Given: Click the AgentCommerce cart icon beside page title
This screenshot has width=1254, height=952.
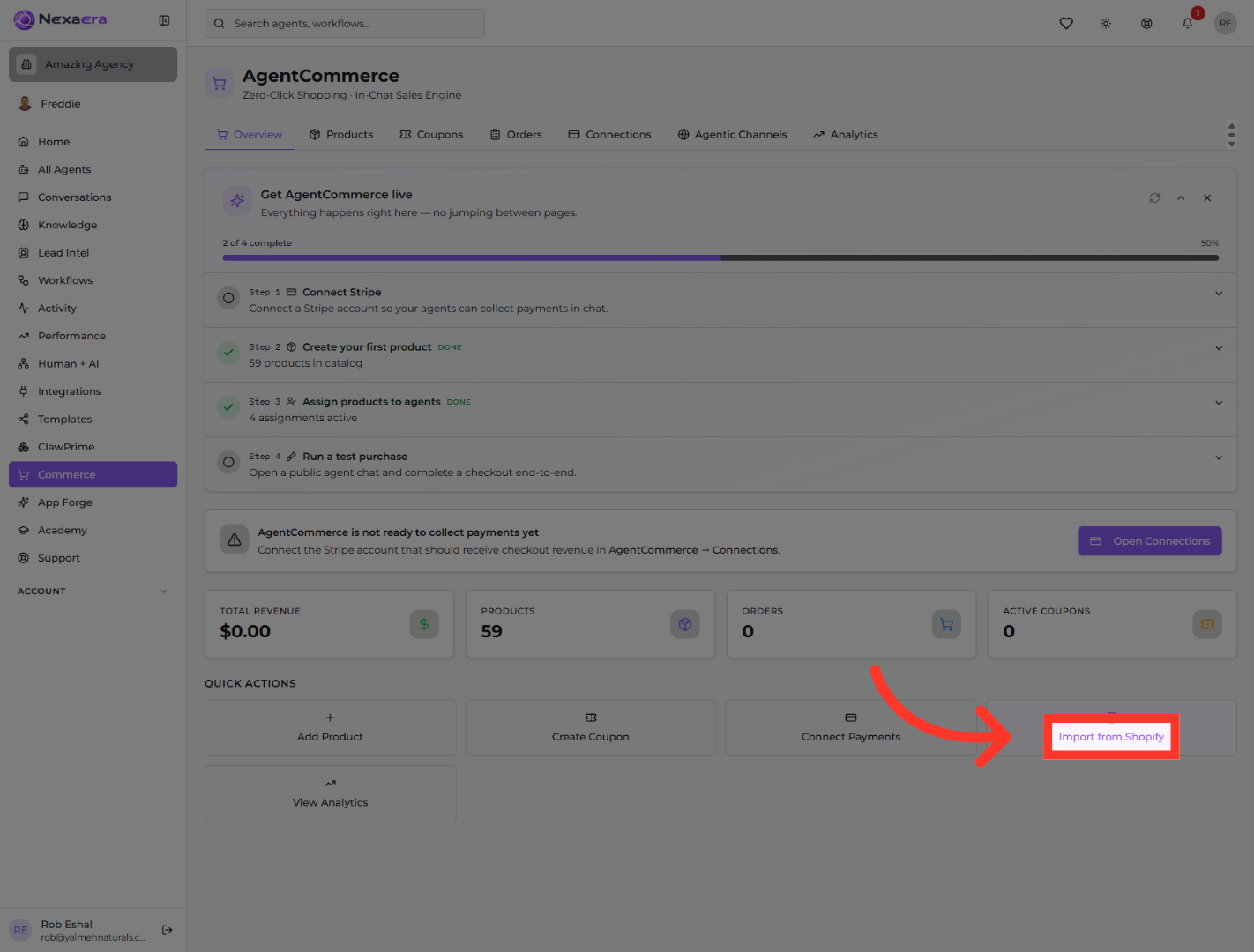Looking at the screenshot, I should click(220, 84).
